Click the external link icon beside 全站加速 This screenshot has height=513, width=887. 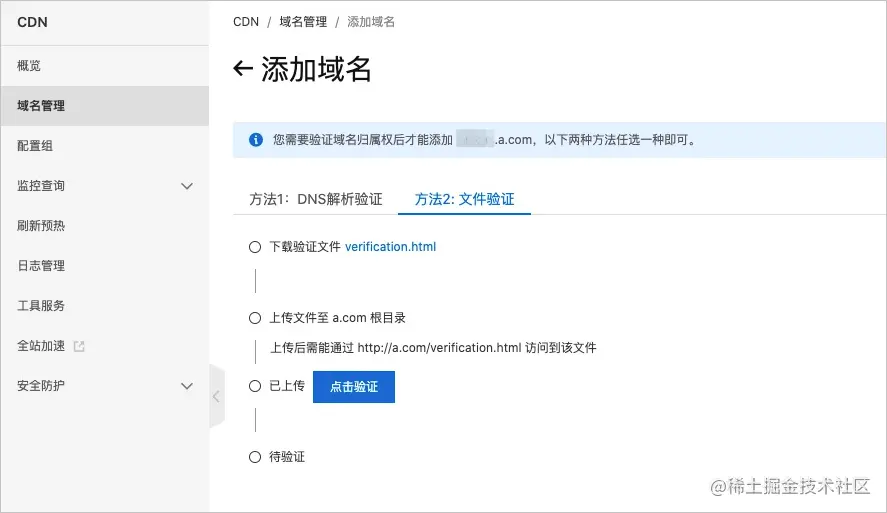(80, 346)
